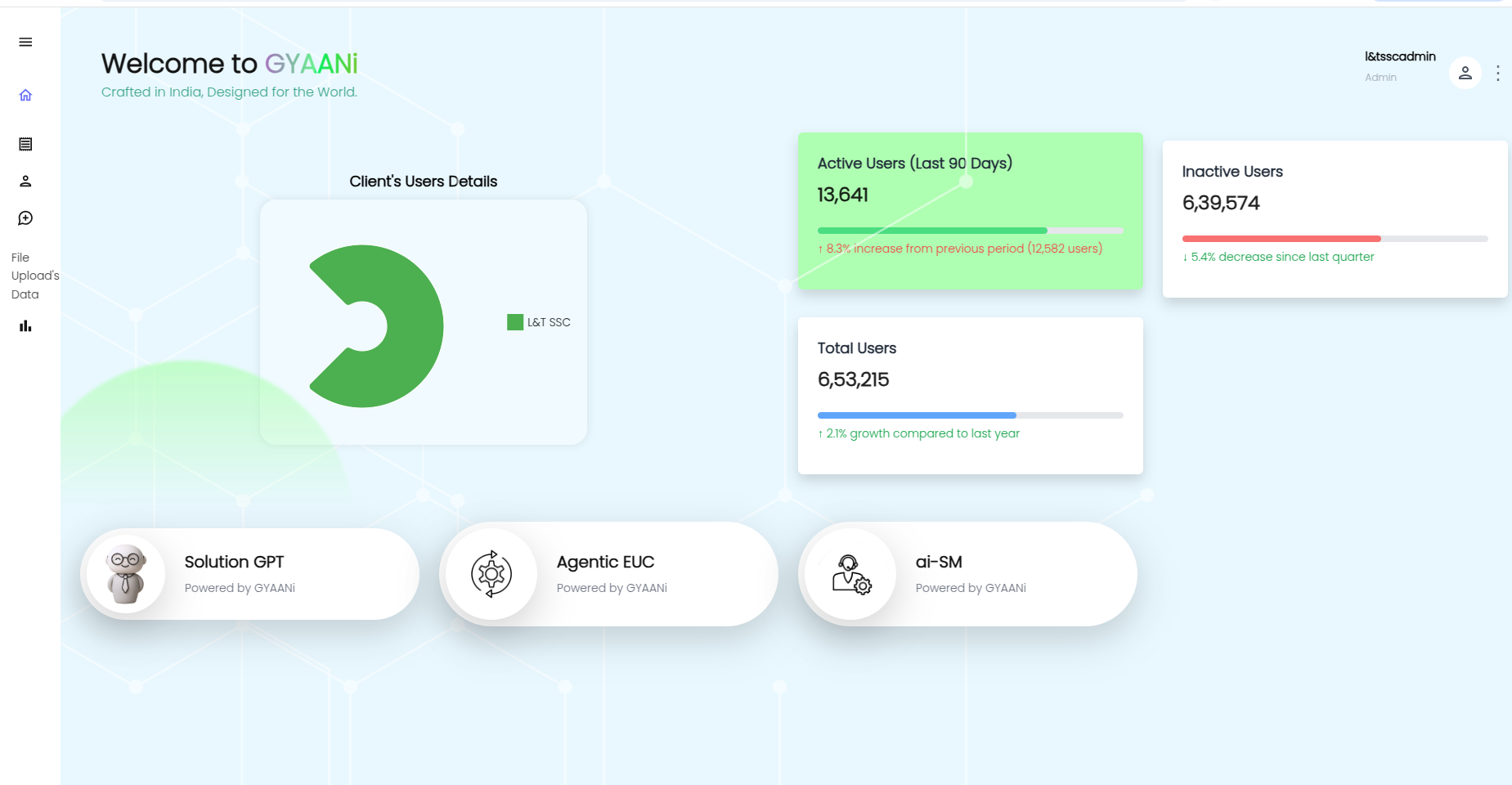This screenshot has width=1512, height=785.
Task: Select the document list icon in sidebar
Action: [x=25, y=144]
